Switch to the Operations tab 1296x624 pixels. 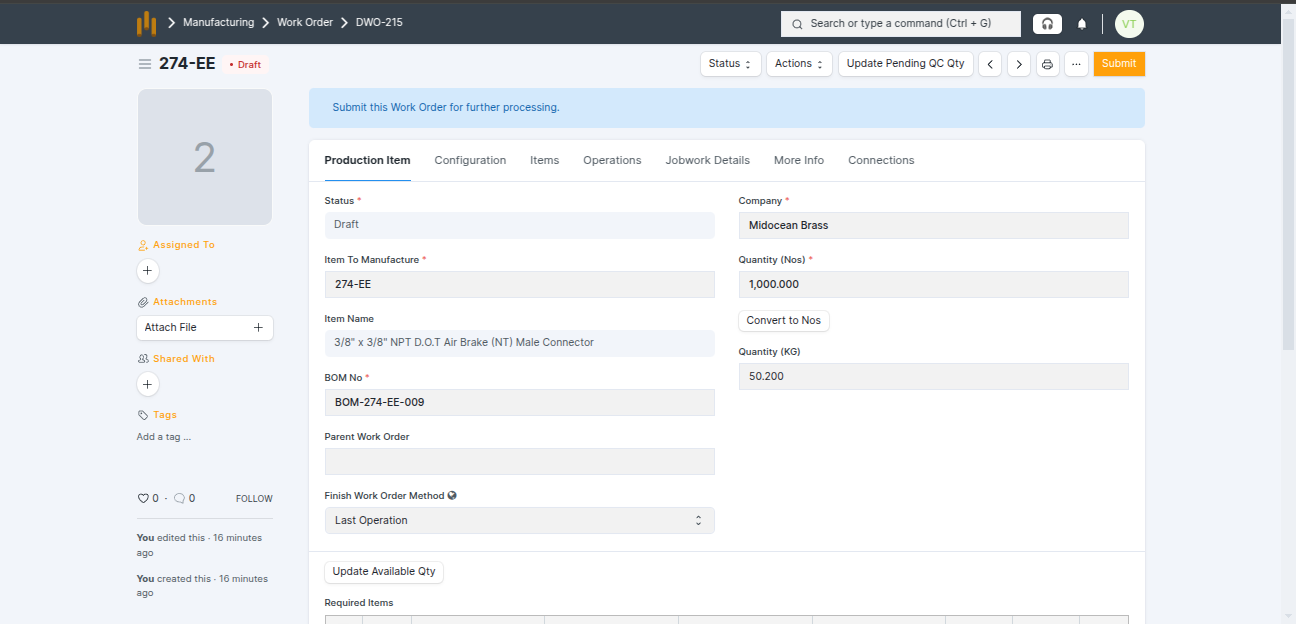point(612,160)
